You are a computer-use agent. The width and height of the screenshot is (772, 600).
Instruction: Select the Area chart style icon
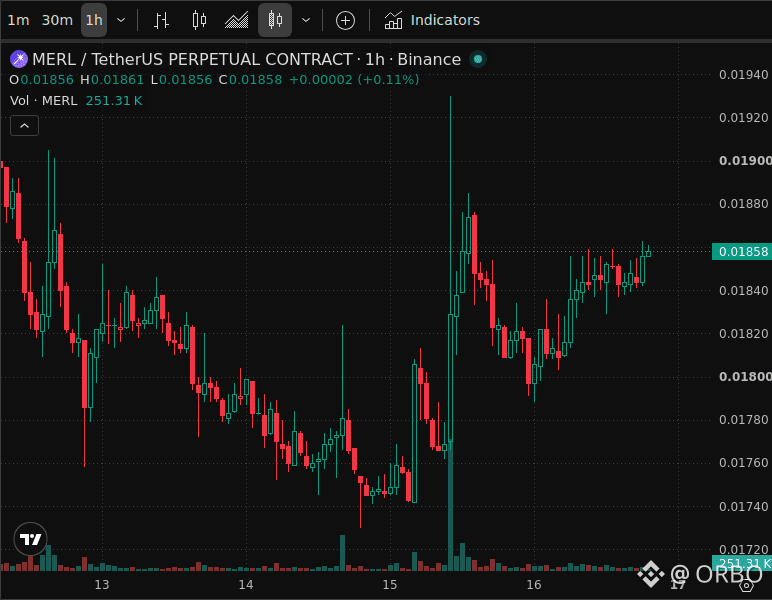[236, 20]
